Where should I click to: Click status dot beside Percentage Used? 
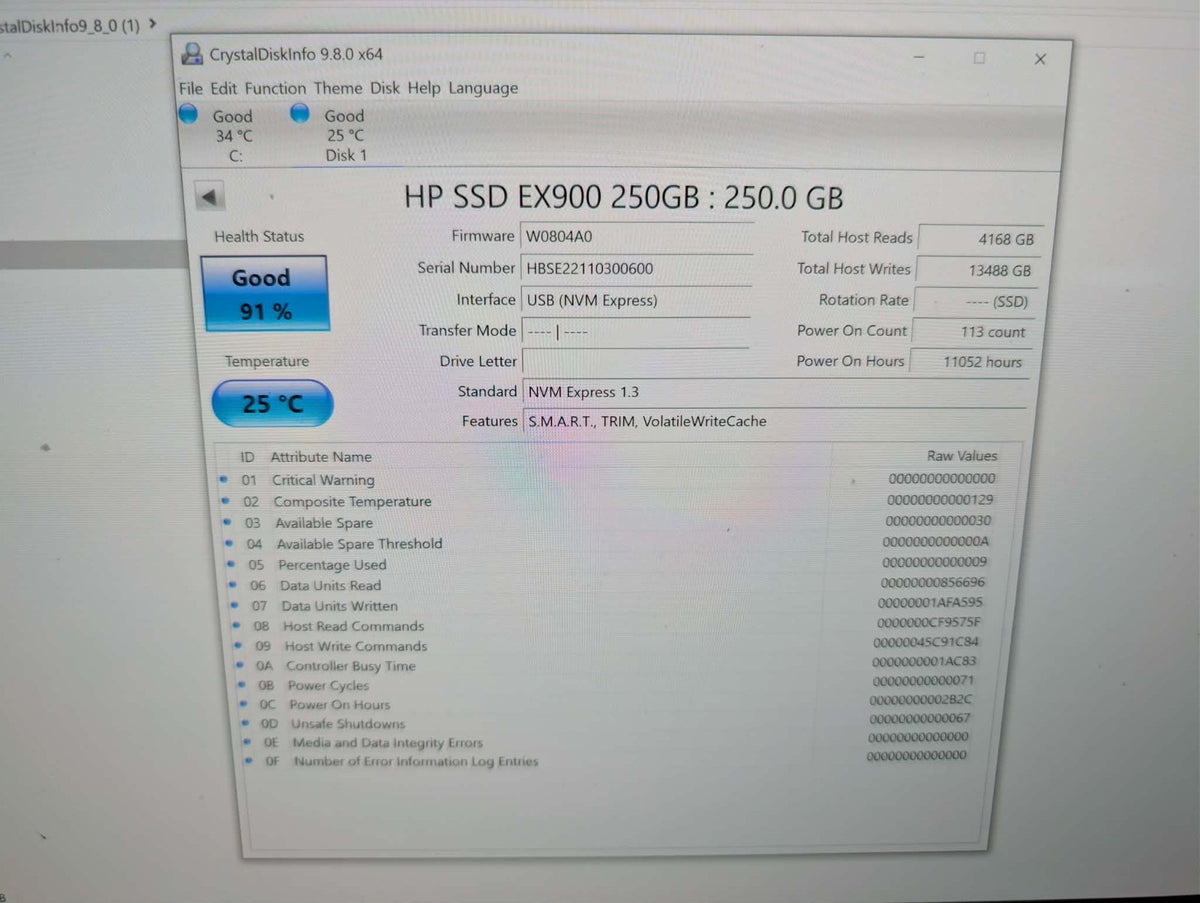coord(231,565)
